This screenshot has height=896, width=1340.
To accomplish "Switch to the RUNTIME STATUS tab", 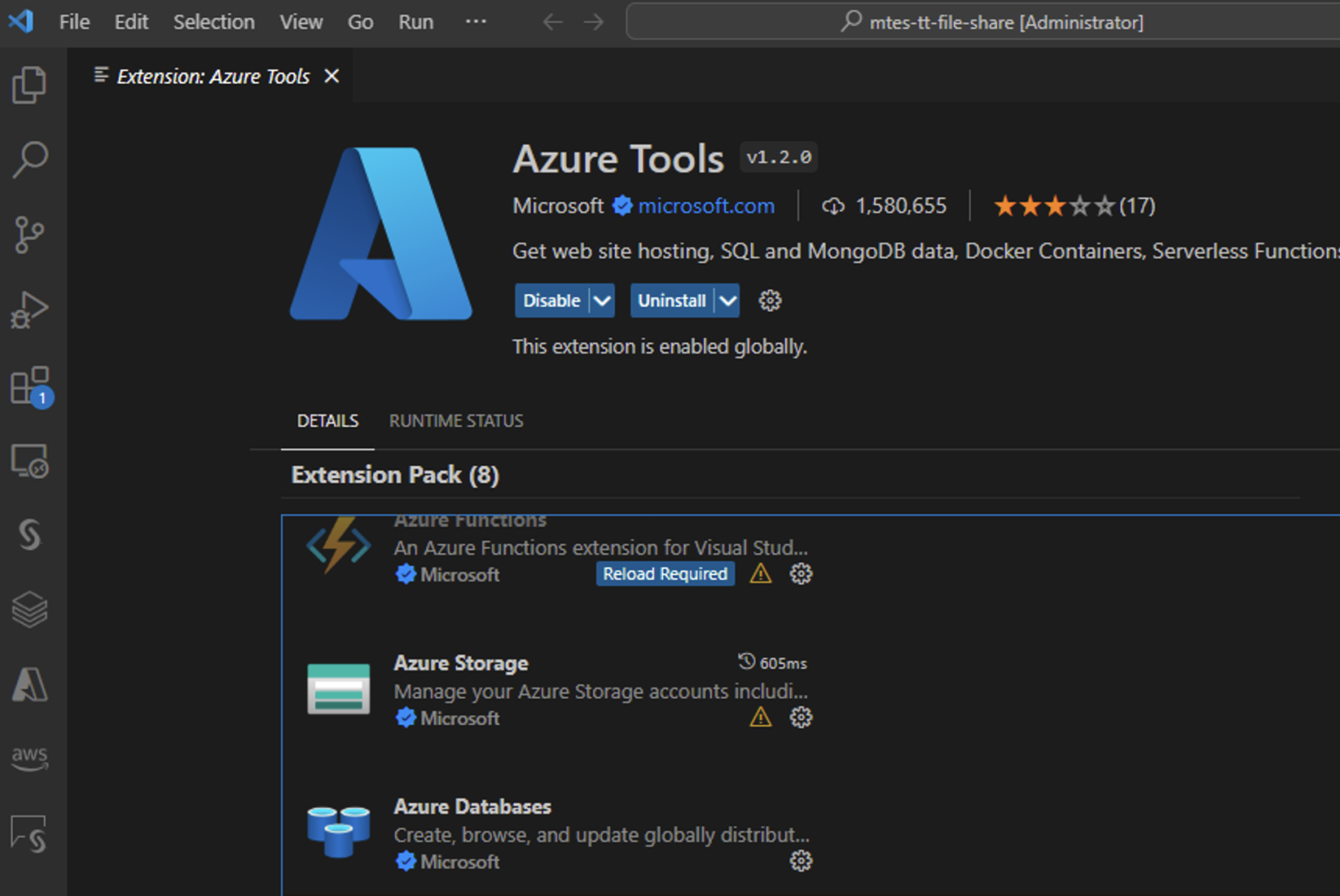I will point(455,421).
